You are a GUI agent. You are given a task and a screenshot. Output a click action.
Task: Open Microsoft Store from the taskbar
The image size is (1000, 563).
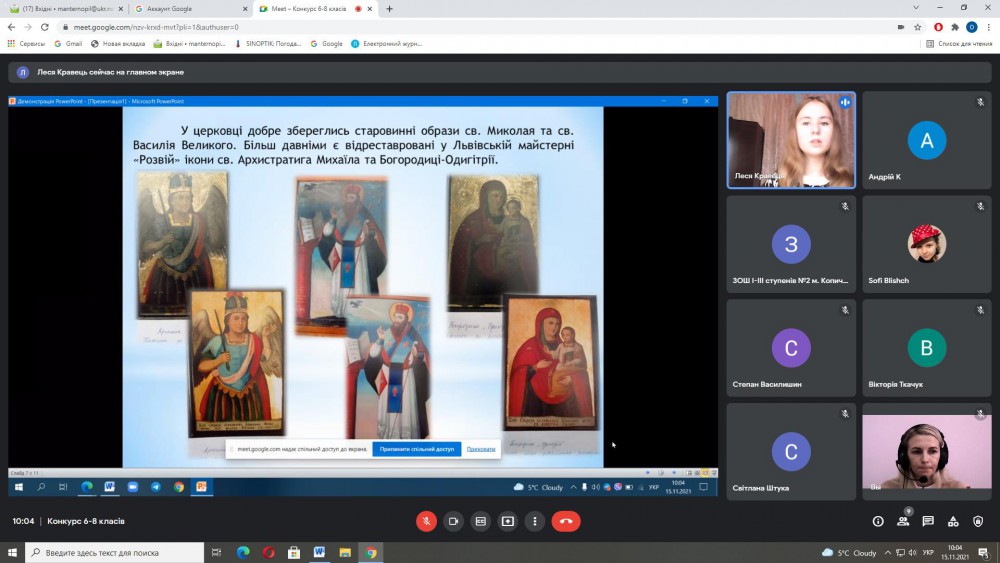[294, 552]
